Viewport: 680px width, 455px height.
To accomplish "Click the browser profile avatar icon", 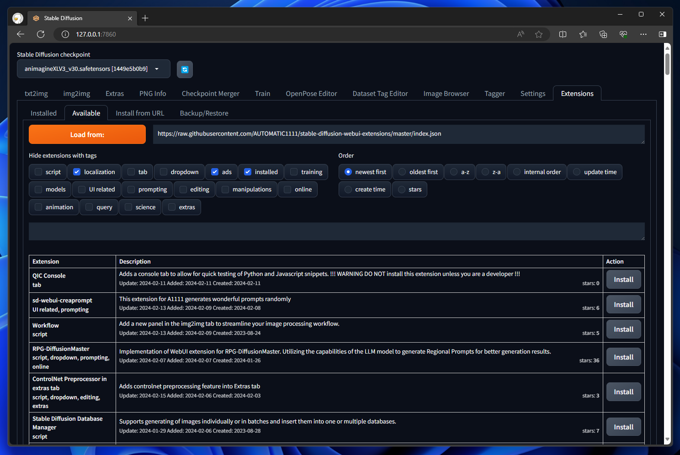I will [18, 18].
